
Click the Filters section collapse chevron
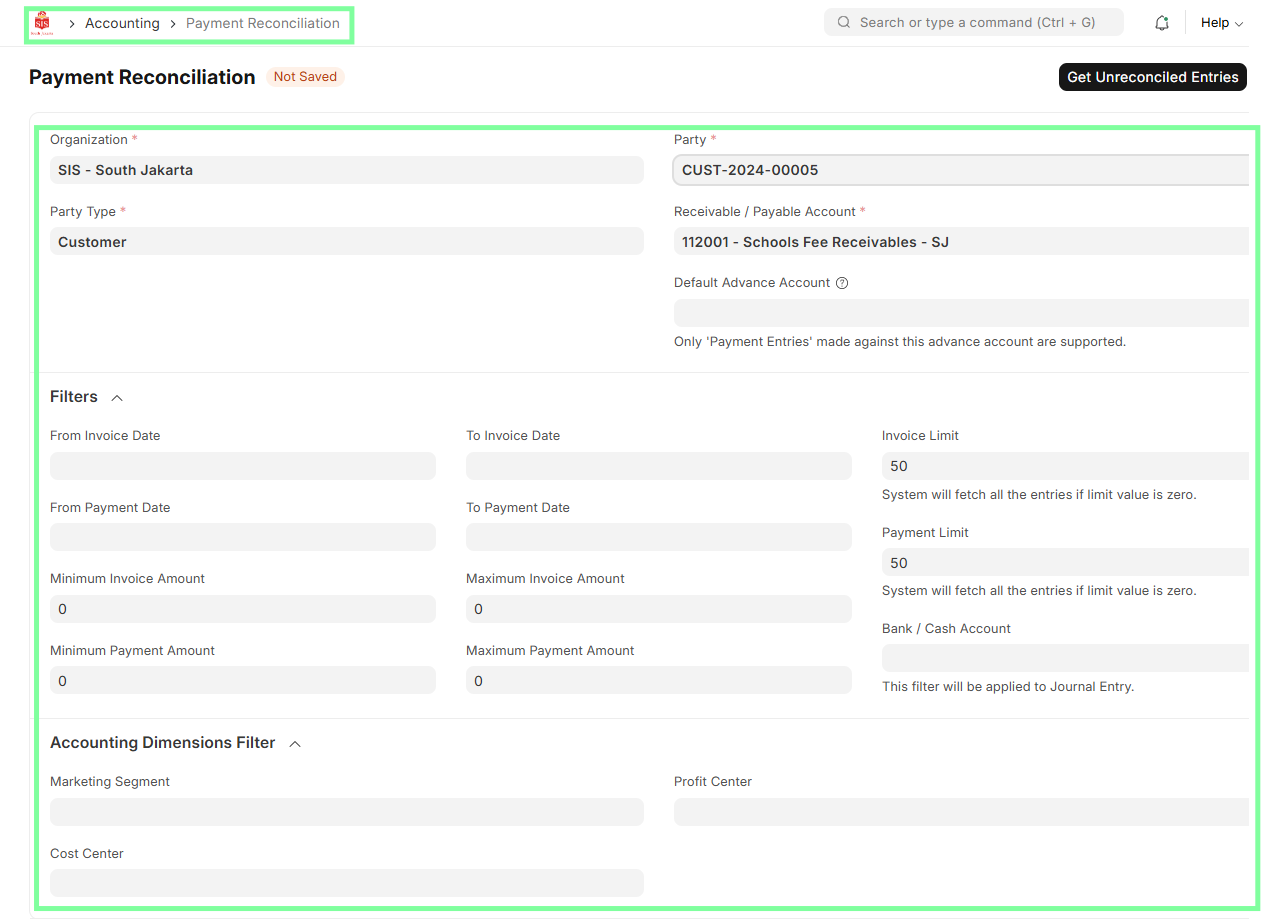[x=117, y=397]
